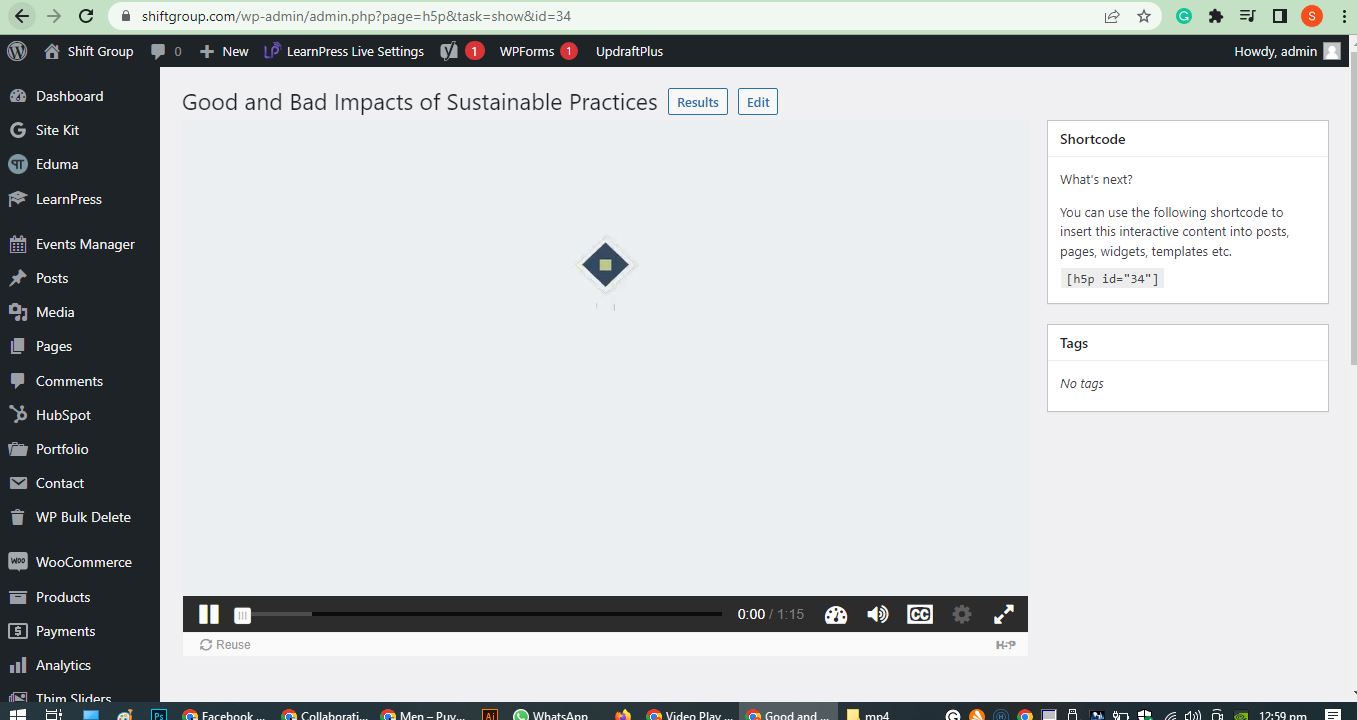
Task: Open the player quality settings gear
Action: point(961,614)
